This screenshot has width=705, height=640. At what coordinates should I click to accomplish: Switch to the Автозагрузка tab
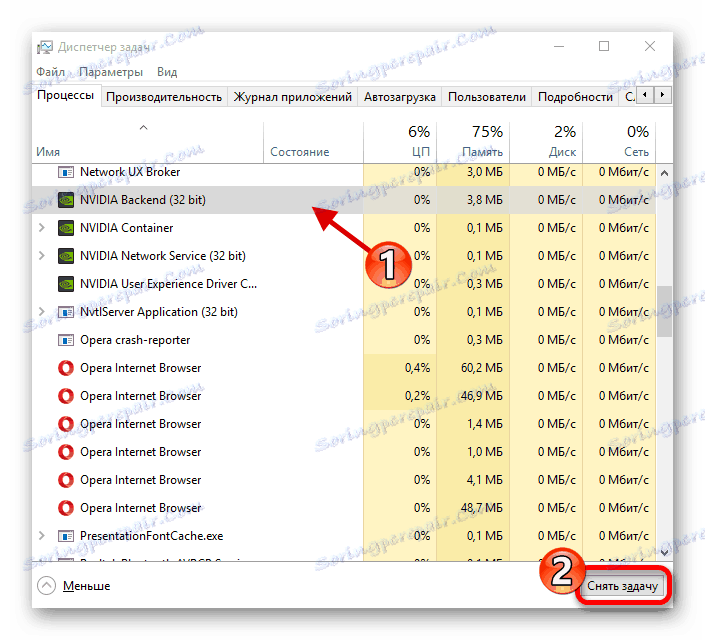tap(400, 97)
